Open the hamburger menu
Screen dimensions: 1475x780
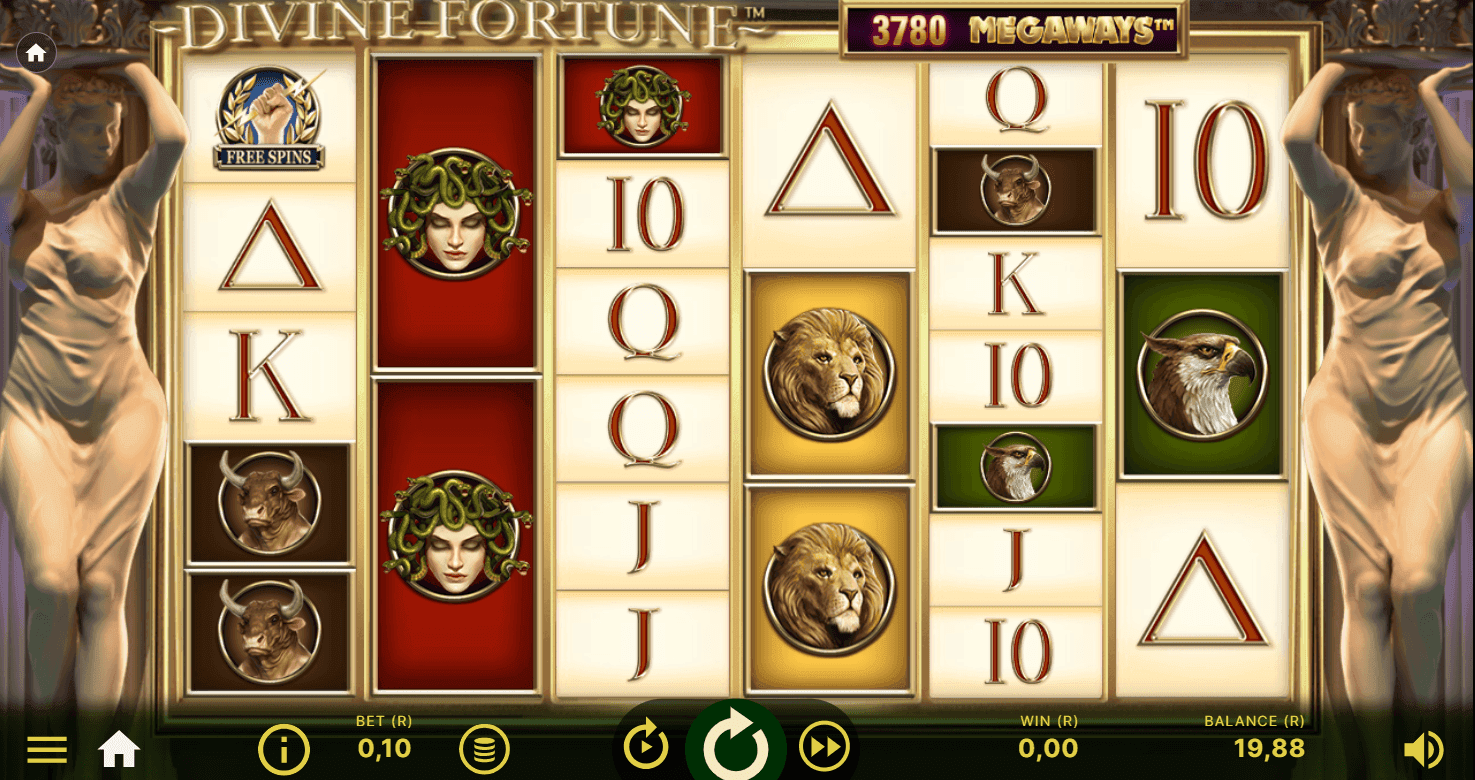click(x=47, y=748)
